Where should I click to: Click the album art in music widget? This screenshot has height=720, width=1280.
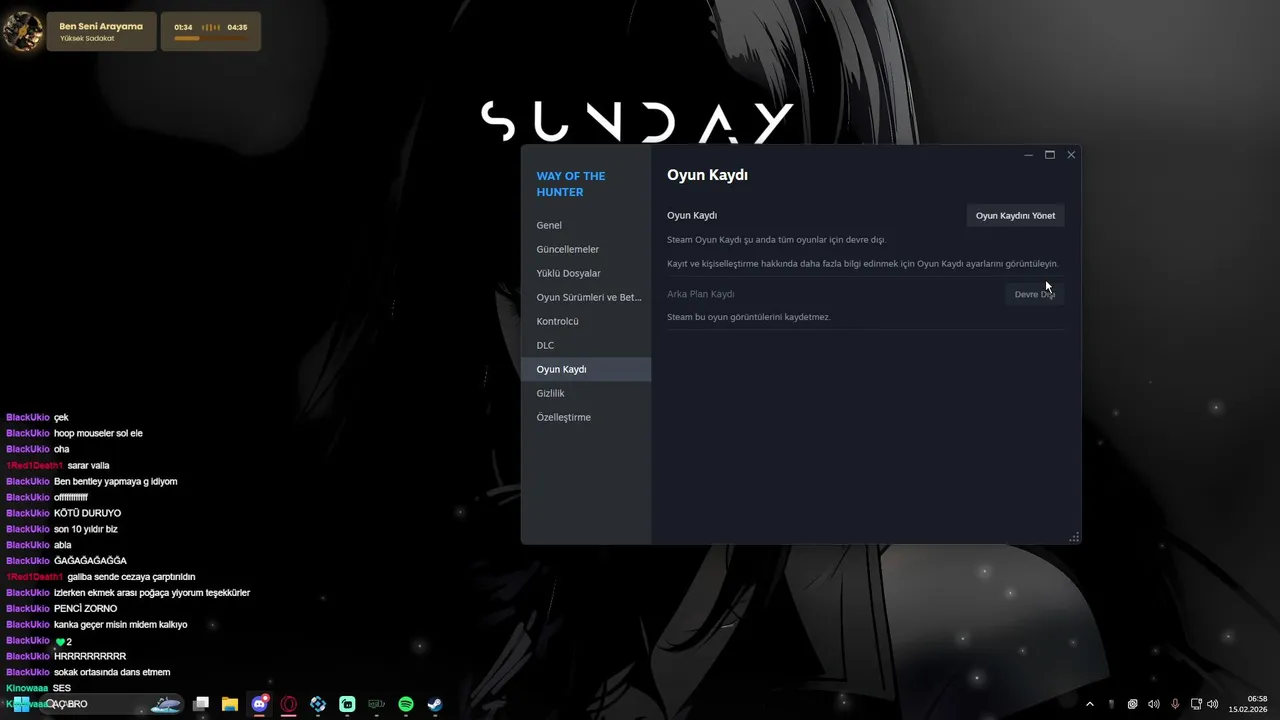(22, 31)
